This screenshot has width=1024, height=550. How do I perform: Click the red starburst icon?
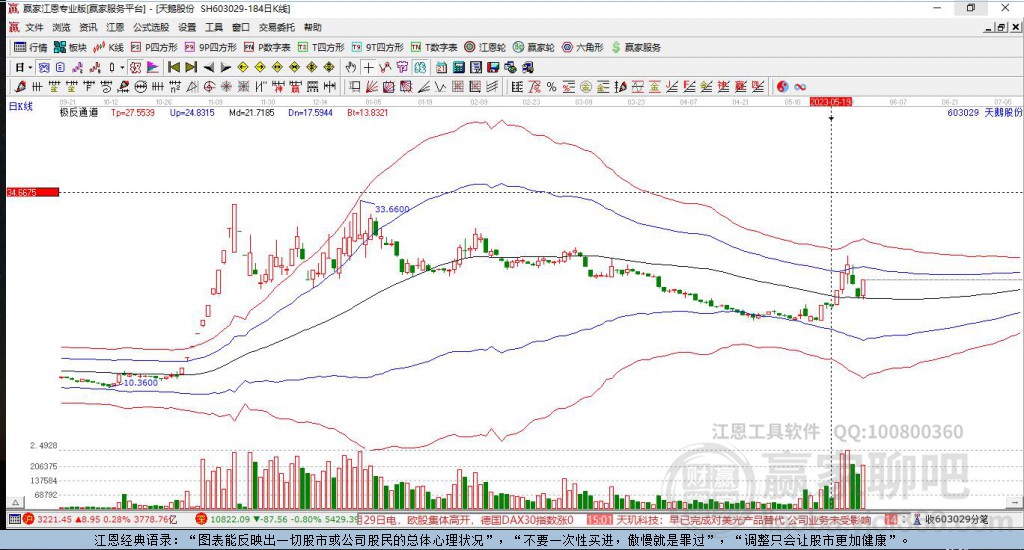pos(226,86)
